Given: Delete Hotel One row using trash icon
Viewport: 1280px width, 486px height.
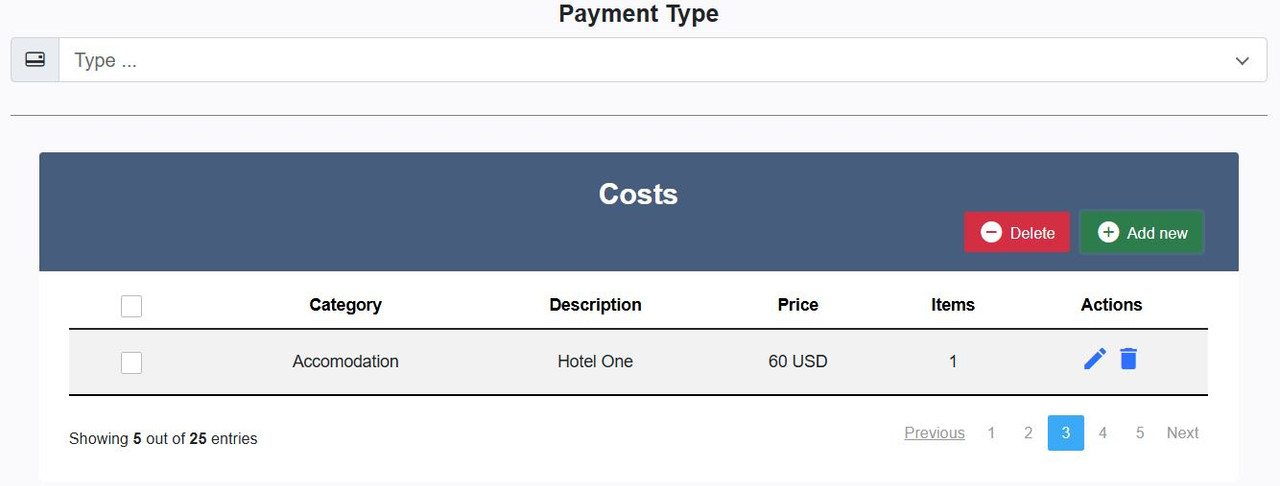Looking at the screenshot, I should click(x=1128, y=359).
